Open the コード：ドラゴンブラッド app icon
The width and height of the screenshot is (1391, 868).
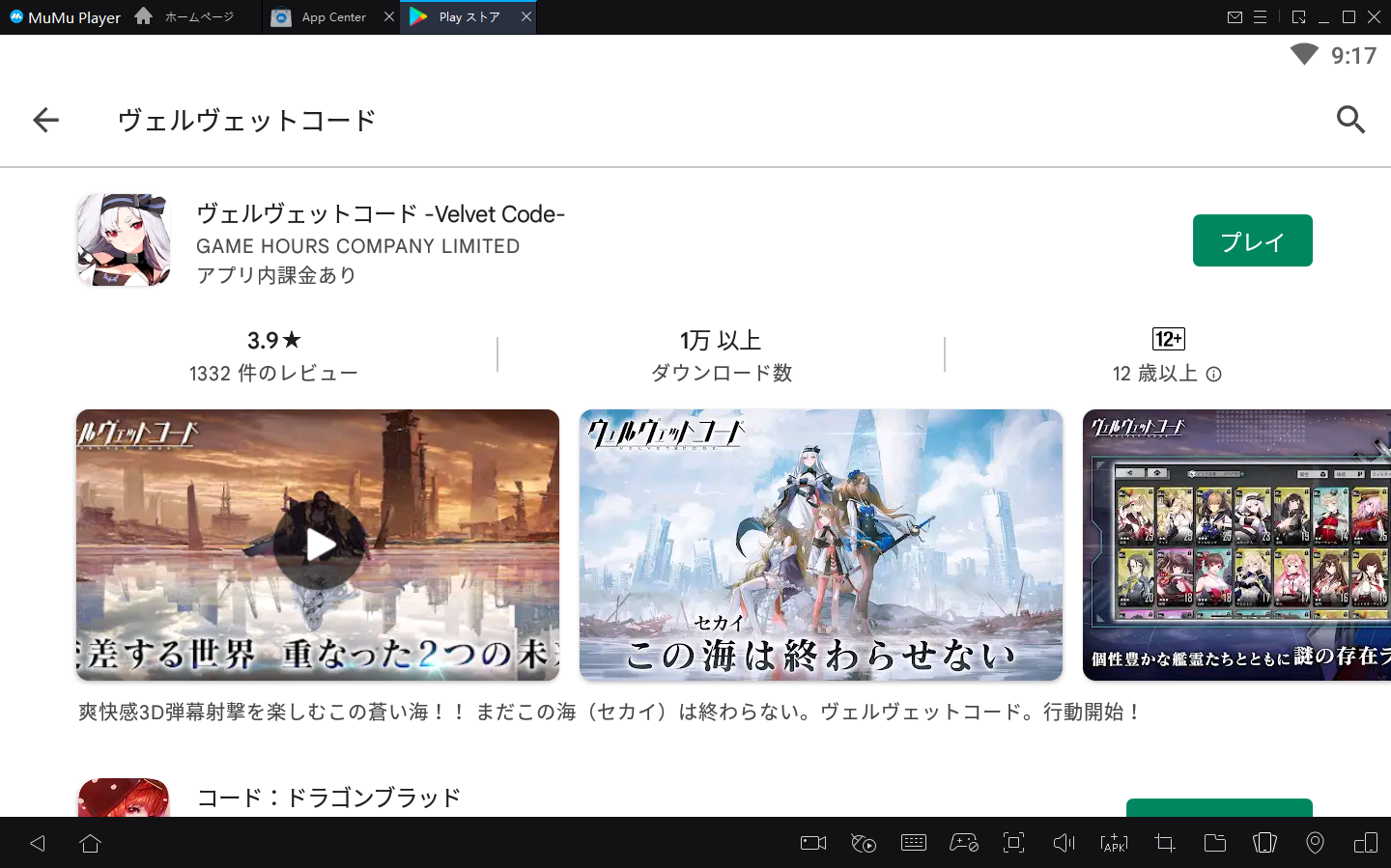click(x=124, y=798)
